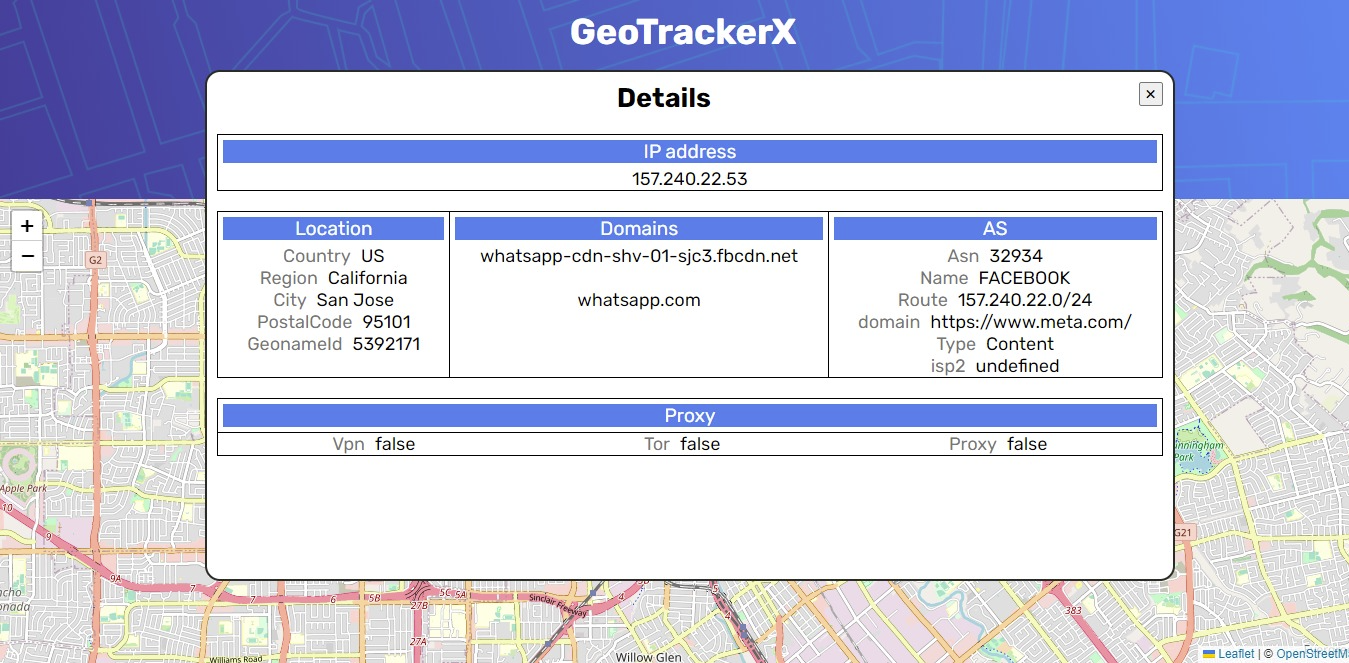Click the Details heading

pos(664,98)
